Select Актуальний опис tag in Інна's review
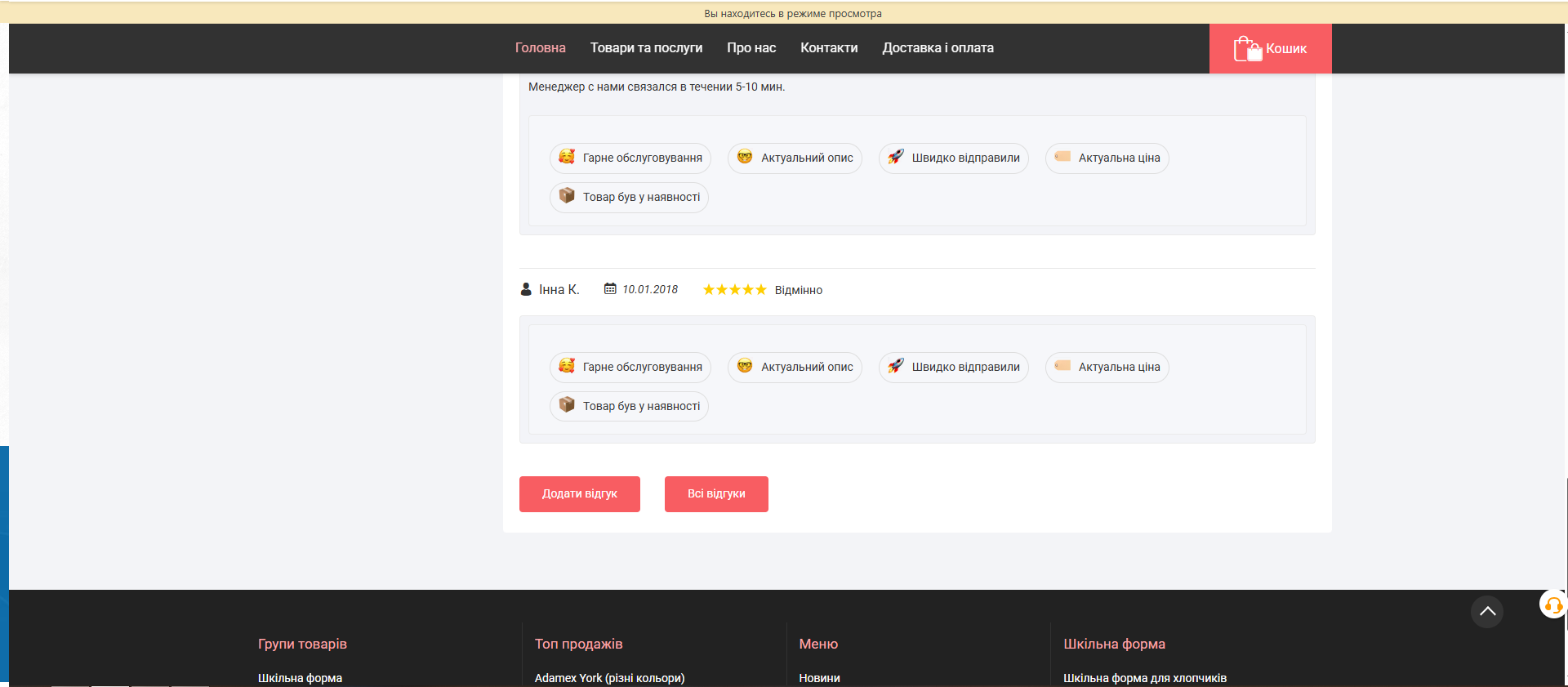 pyautogui.click(x=795, y=367)
